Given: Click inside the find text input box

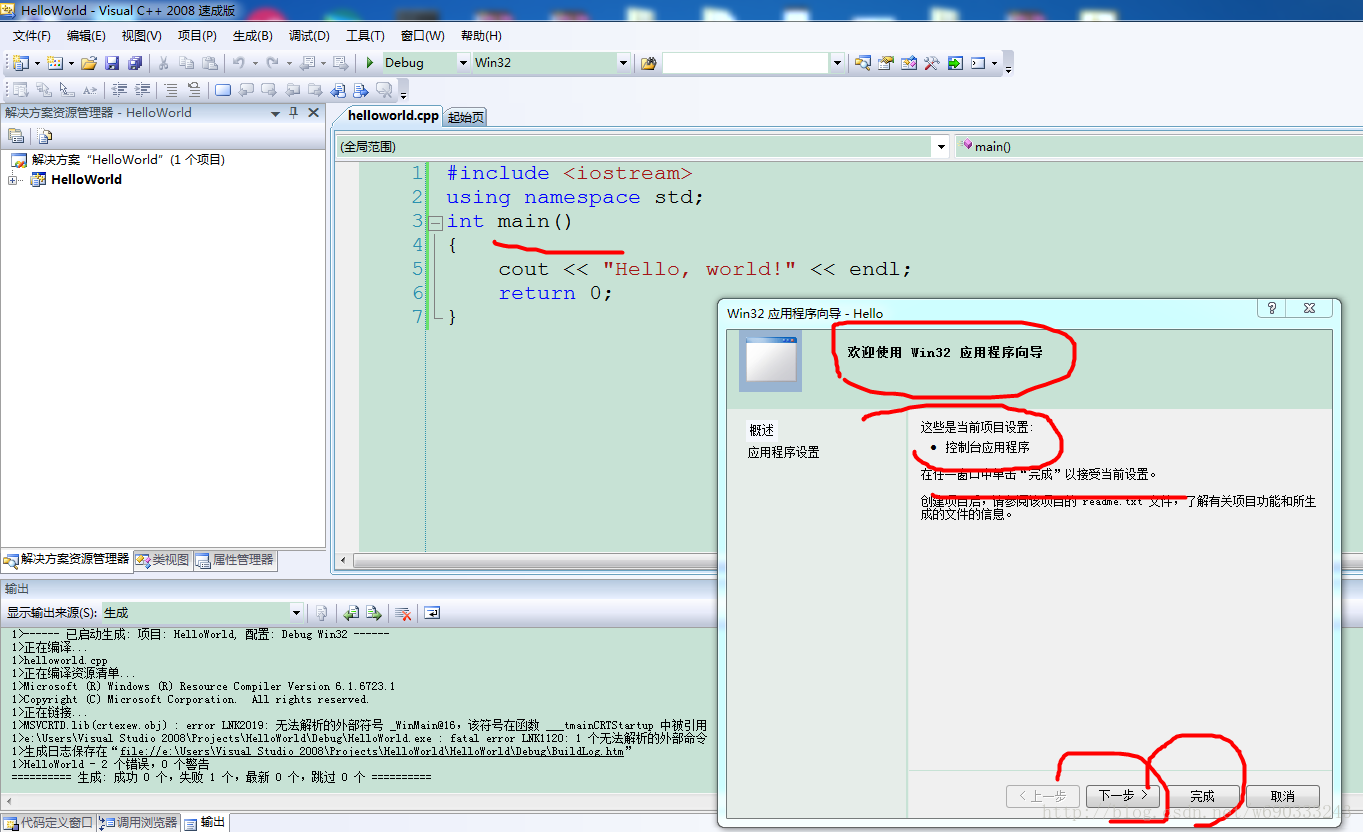Looking at the screenshot, I should 746,63.
